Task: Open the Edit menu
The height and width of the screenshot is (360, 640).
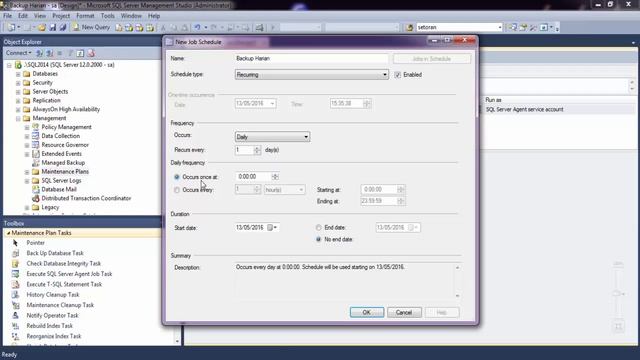Action: coord(23,16)
